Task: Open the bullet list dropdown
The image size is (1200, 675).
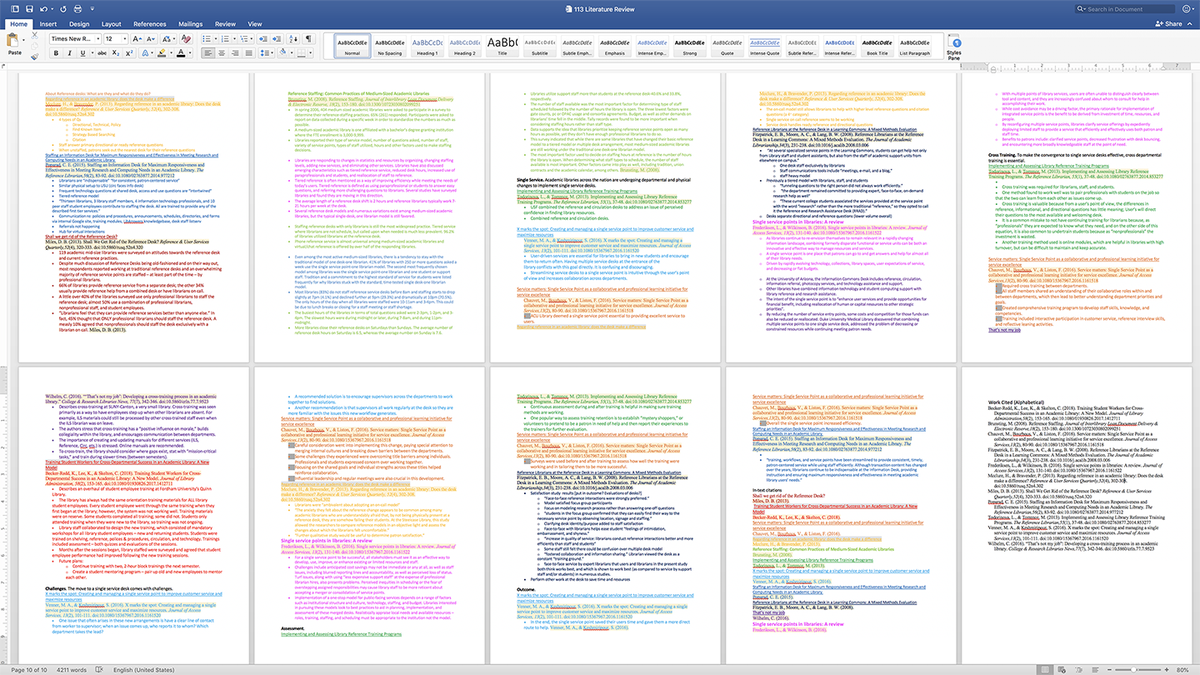Action: tap(215, 39)
